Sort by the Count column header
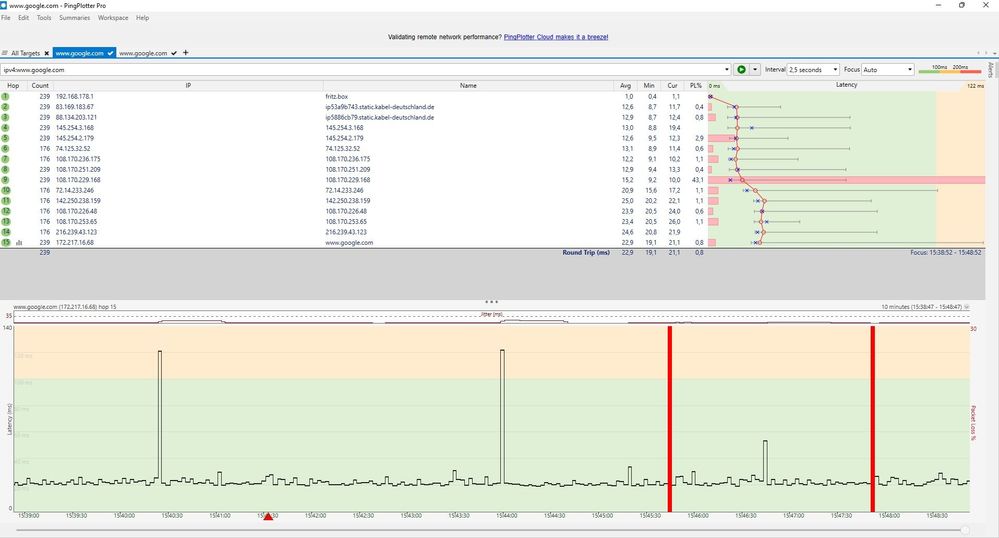Screen dimensions: 999x538 (40, 85)
